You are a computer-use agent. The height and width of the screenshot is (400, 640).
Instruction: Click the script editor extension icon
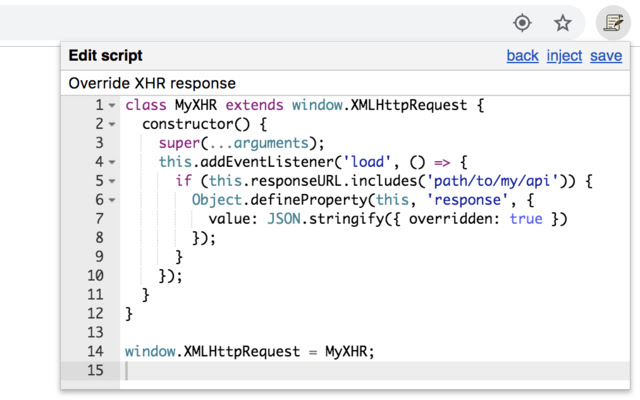[608, 22]
